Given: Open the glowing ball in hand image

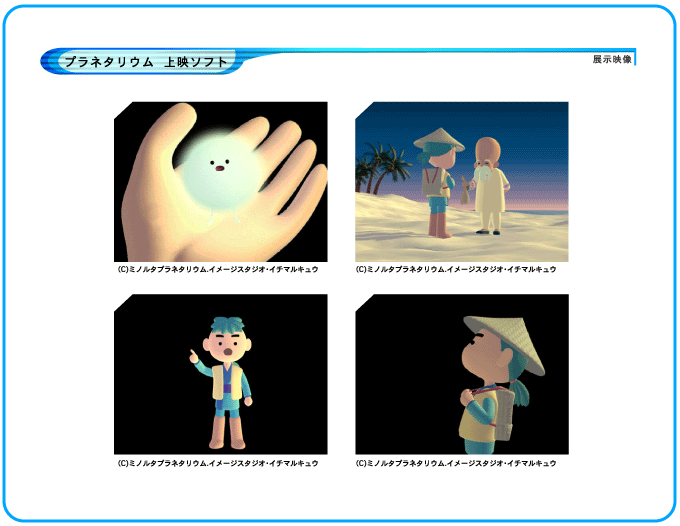Looking at the screenshot, I should [x=221, y=182].
